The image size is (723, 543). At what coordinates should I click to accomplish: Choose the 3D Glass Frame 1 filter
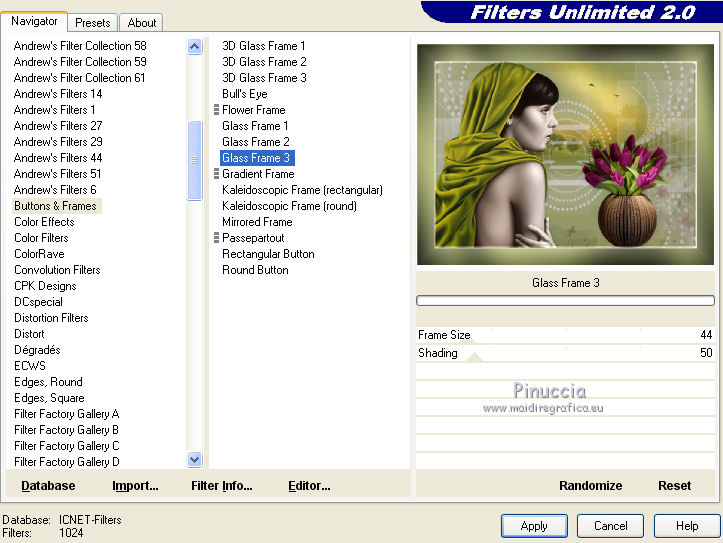(x=264, y=46)
